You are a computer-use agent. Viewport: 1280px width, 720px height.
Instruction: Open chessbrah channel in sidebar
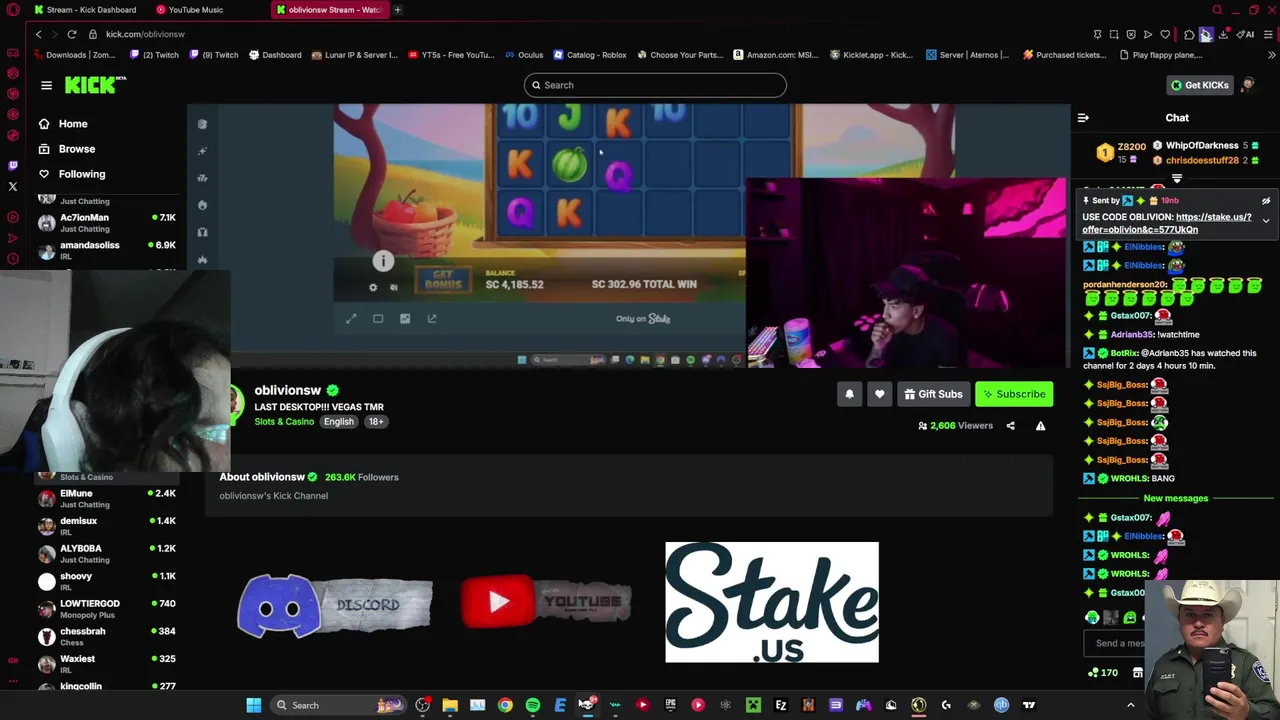pos(106,636)
